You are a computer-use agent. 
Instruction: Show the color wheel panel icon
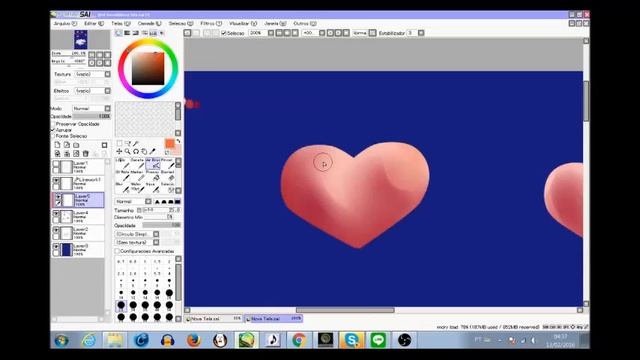[118, 33]
